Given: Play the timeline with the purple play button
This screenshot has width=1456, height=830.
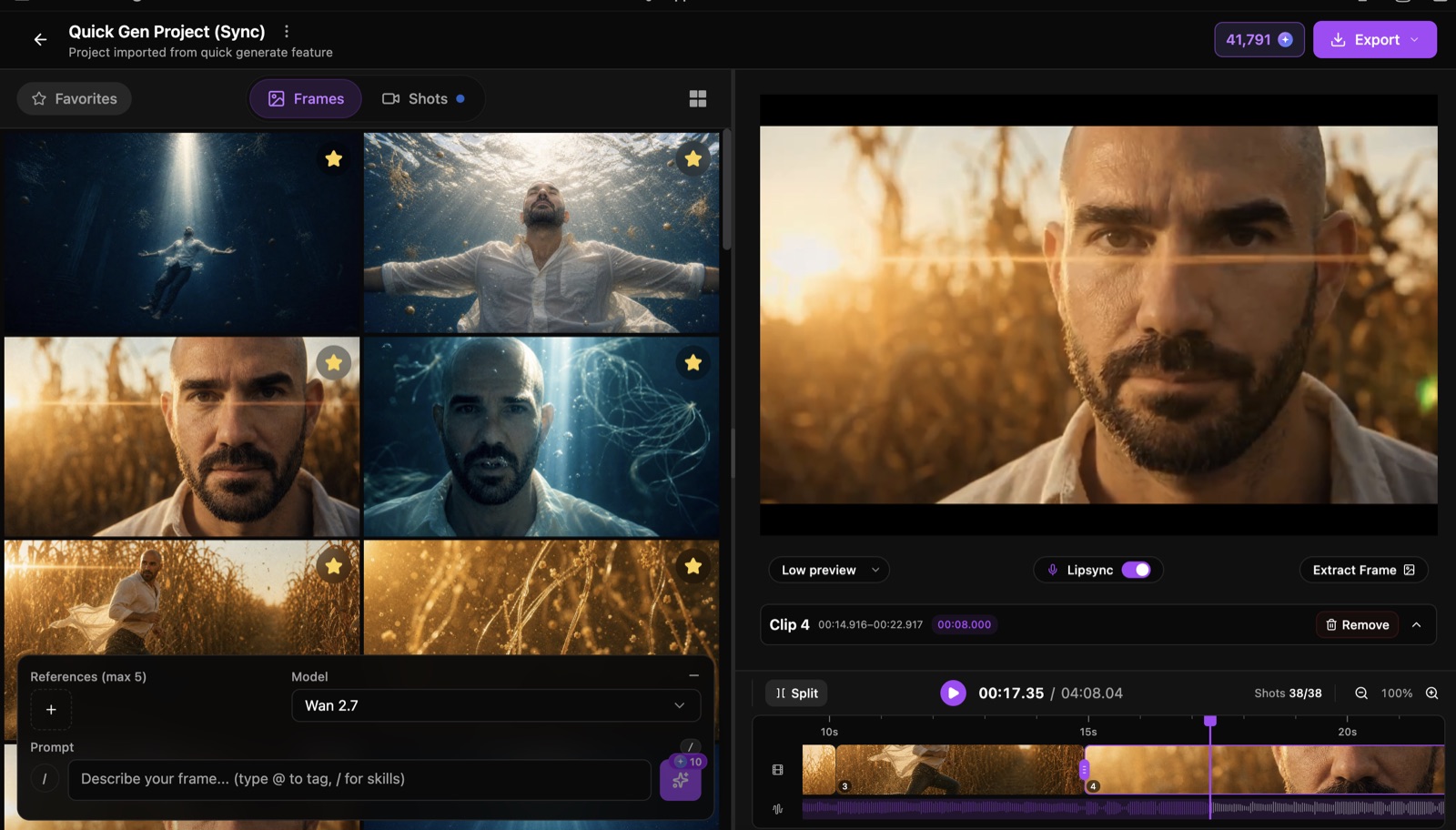Looking at the screenshot, I should tap(953, 693).
